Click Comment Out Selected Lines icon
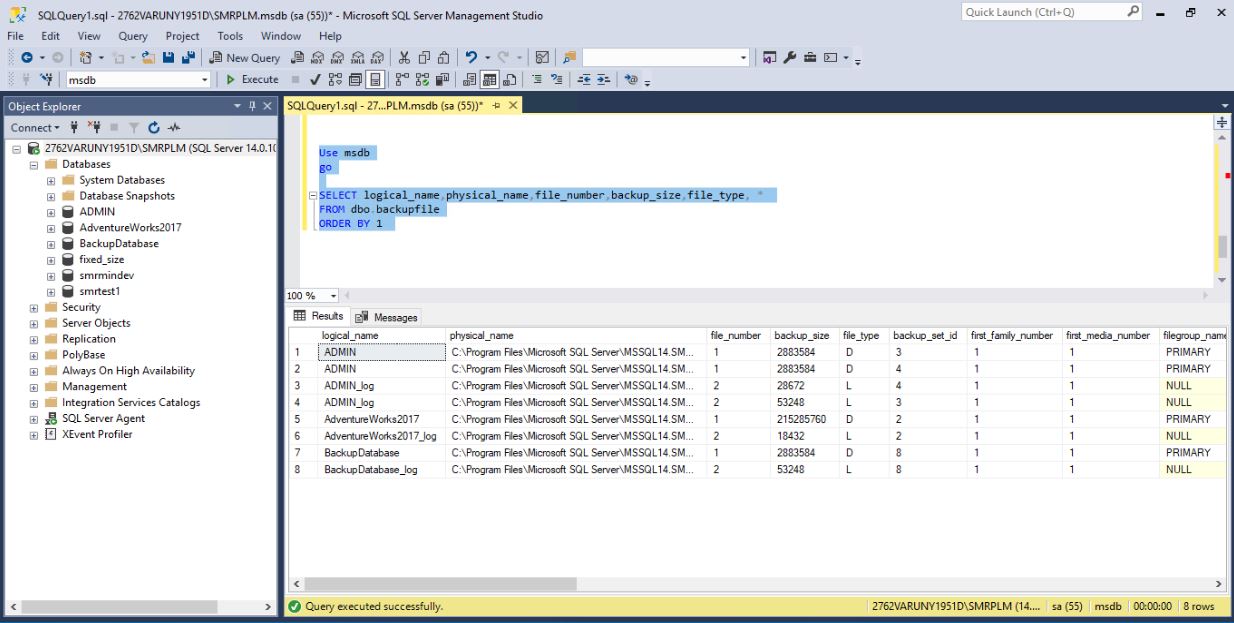1234x623 pixels. [537, 80]
